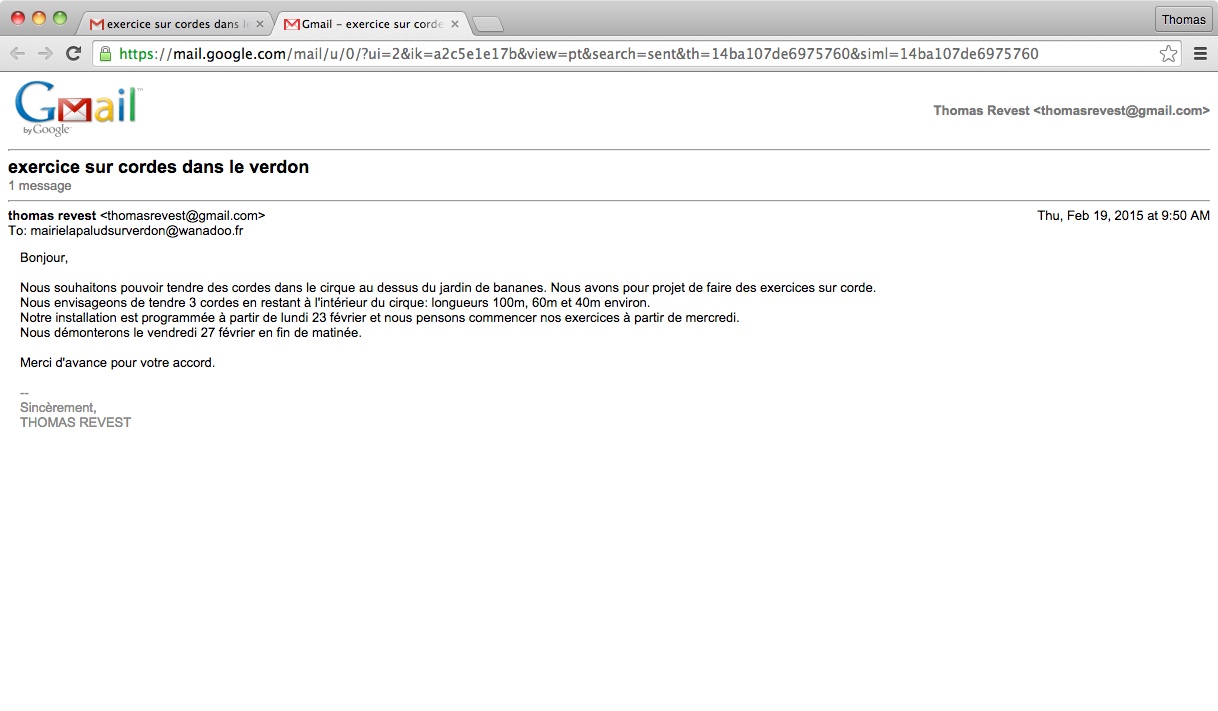Close the "Gmail – exercice sur corde" tab
Screen dimensions: 1218x711
pos(455,24)
